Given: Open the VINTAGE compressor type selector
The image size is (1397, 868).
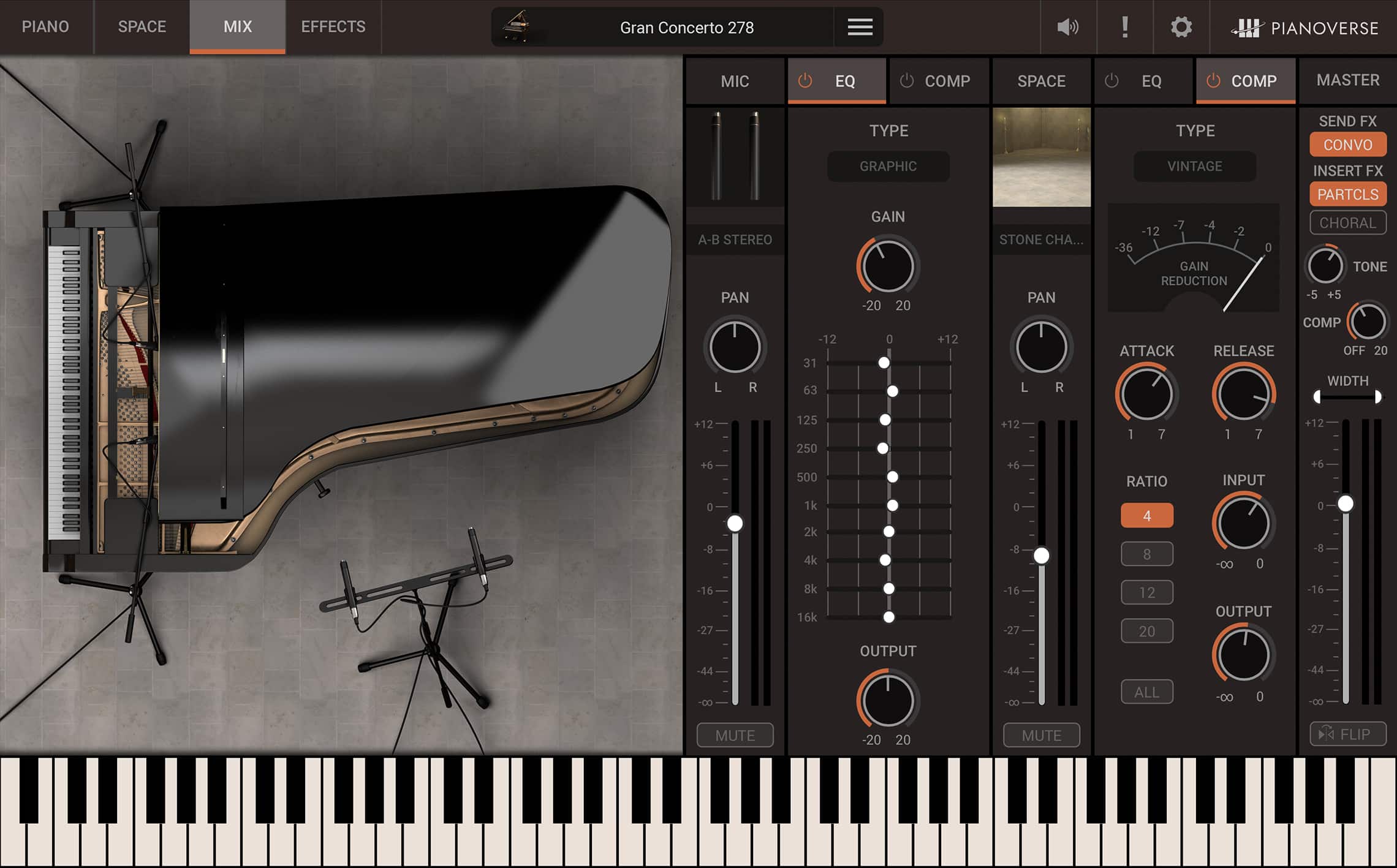Looking at the screenshot, I should [x=1194, y=166].
